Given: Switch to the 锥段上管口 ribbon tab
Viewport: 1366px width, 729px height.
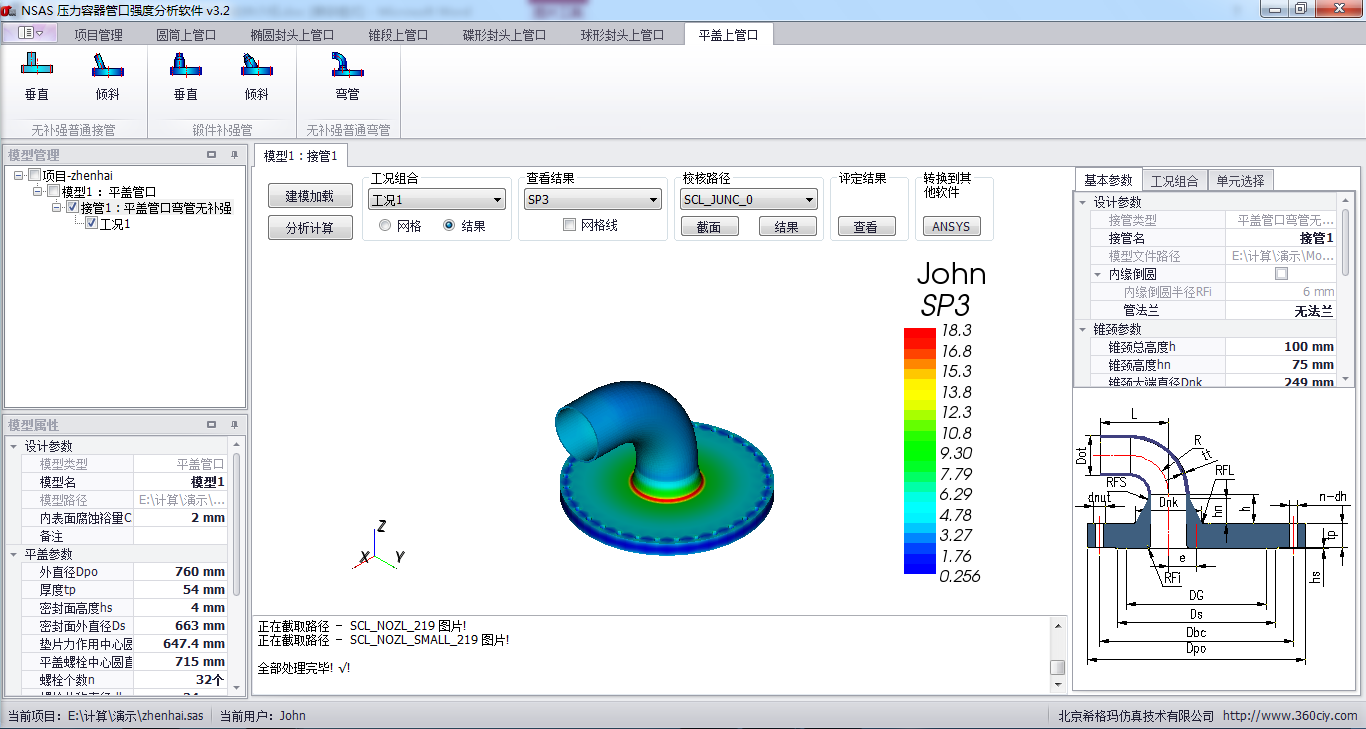Looking at the screenshot, I should 398,35.
